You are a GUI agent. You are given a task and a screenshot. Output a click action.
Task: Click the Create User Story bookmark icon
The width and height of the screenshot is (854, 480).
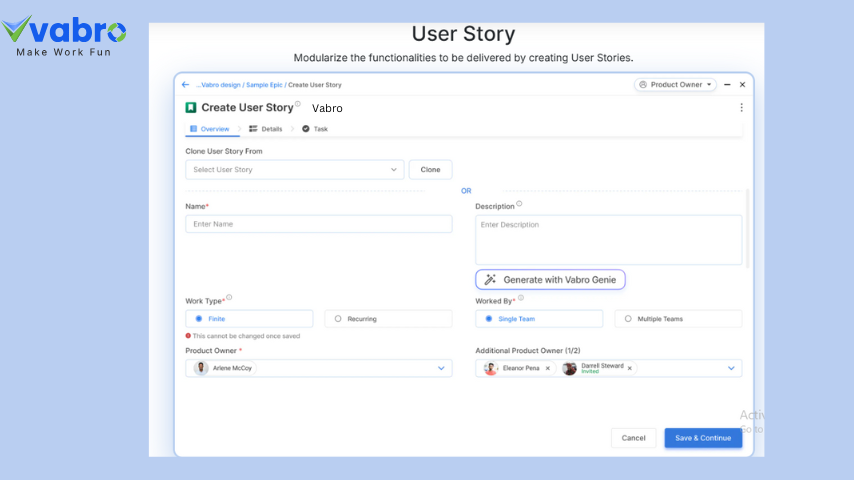[x=191, y=107]
